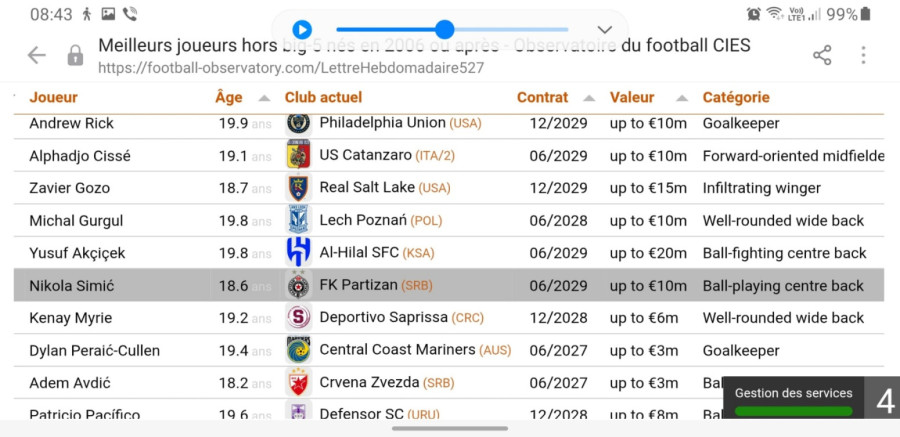The height and width of the screenshot is (437, 900).
Task: Open the three-dot overflow menu
Action: pyautogui.click(x=863, y=56)
